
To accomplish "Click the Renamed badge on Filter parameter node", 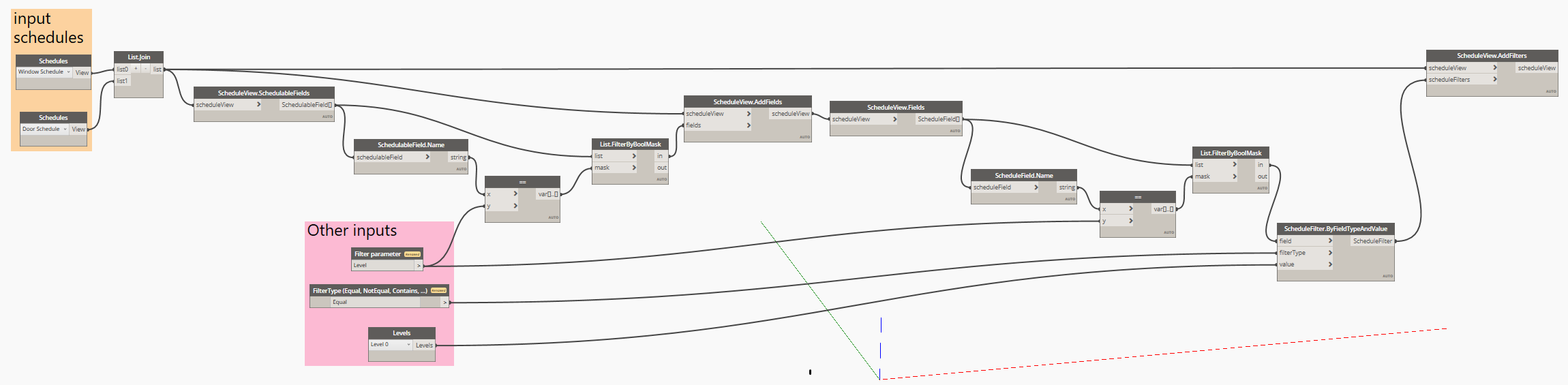I will [412, 254].
